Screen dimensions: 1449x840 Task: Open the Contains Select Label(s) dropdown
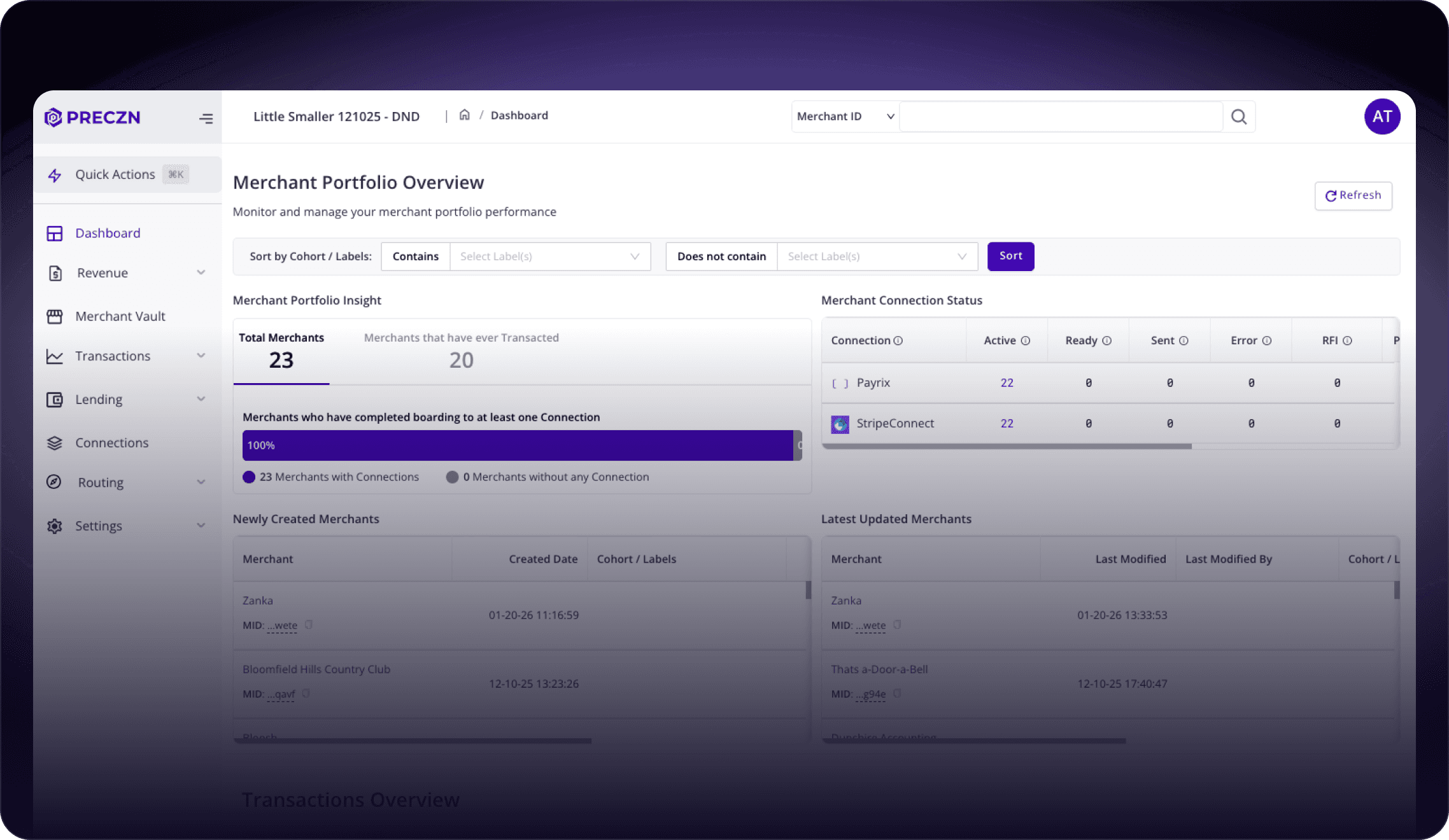(549, 256)
